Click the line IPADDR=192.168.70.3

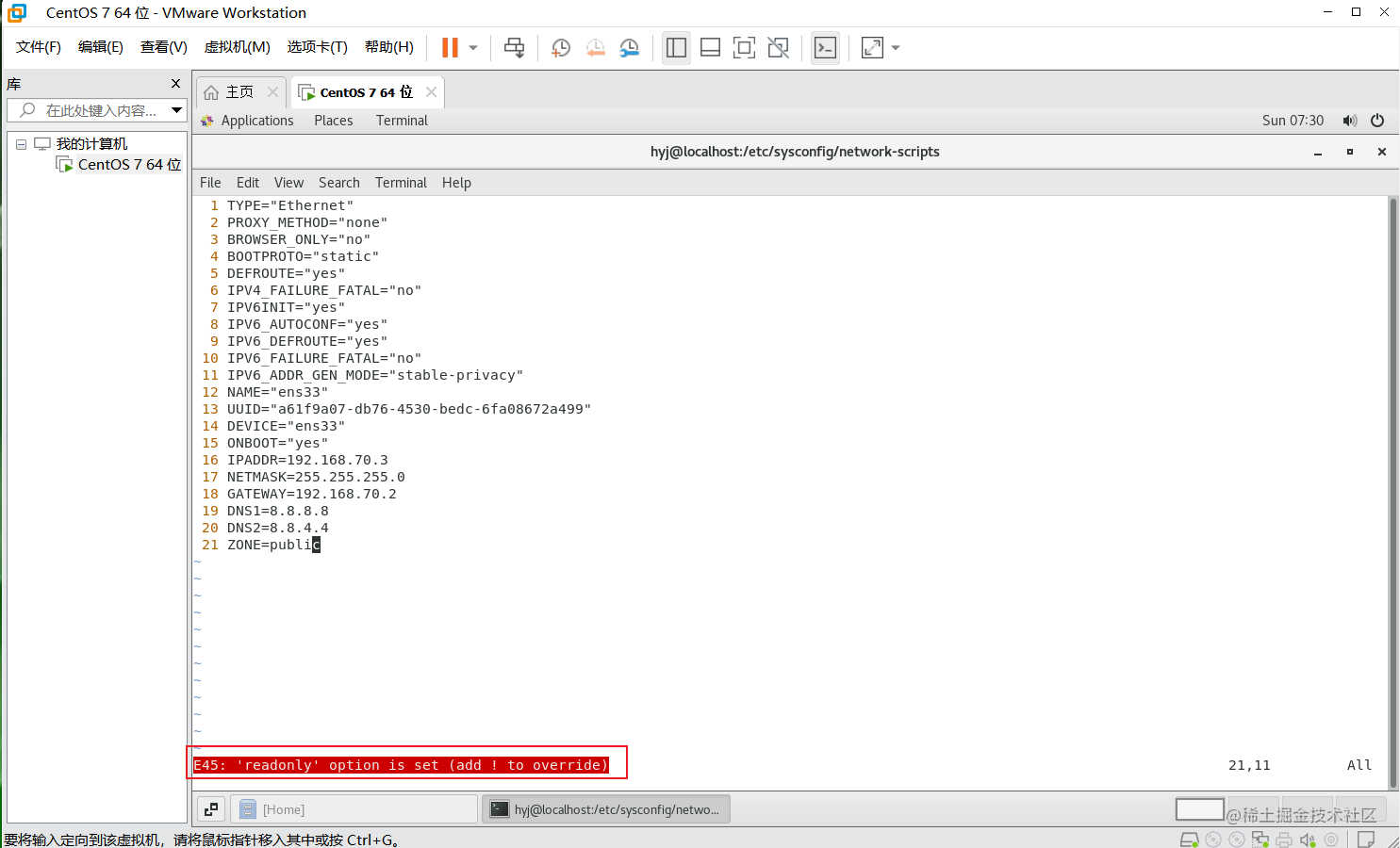click(307, 460)
